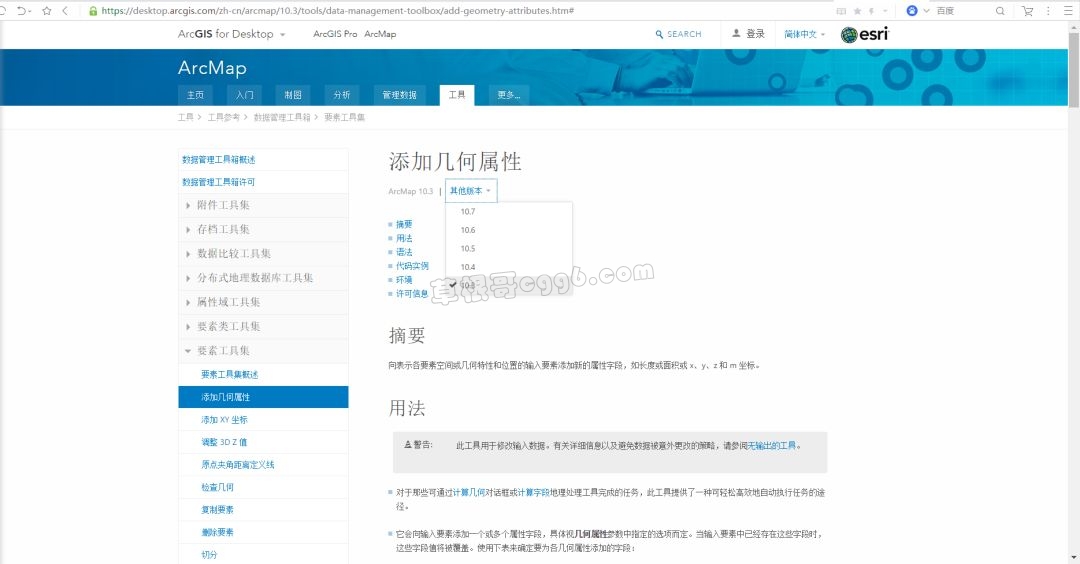
Task: Click the green padlock security icon
Action: [93, 11]
